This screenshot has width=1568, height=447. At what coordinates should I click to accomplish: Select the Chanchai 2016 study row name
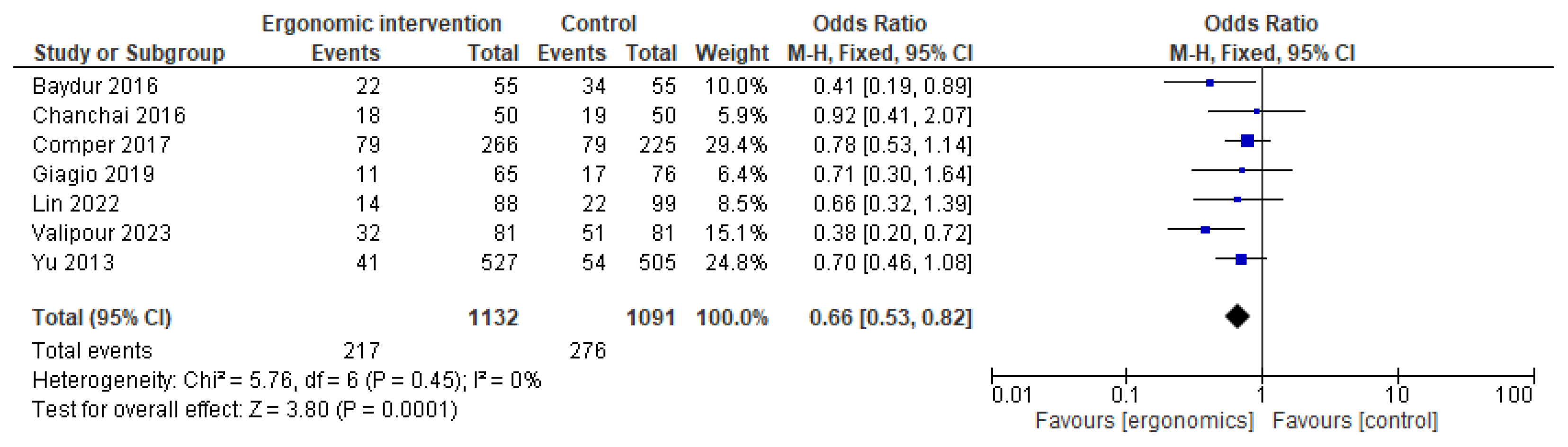pyautogui.click(x=109, y=115)
